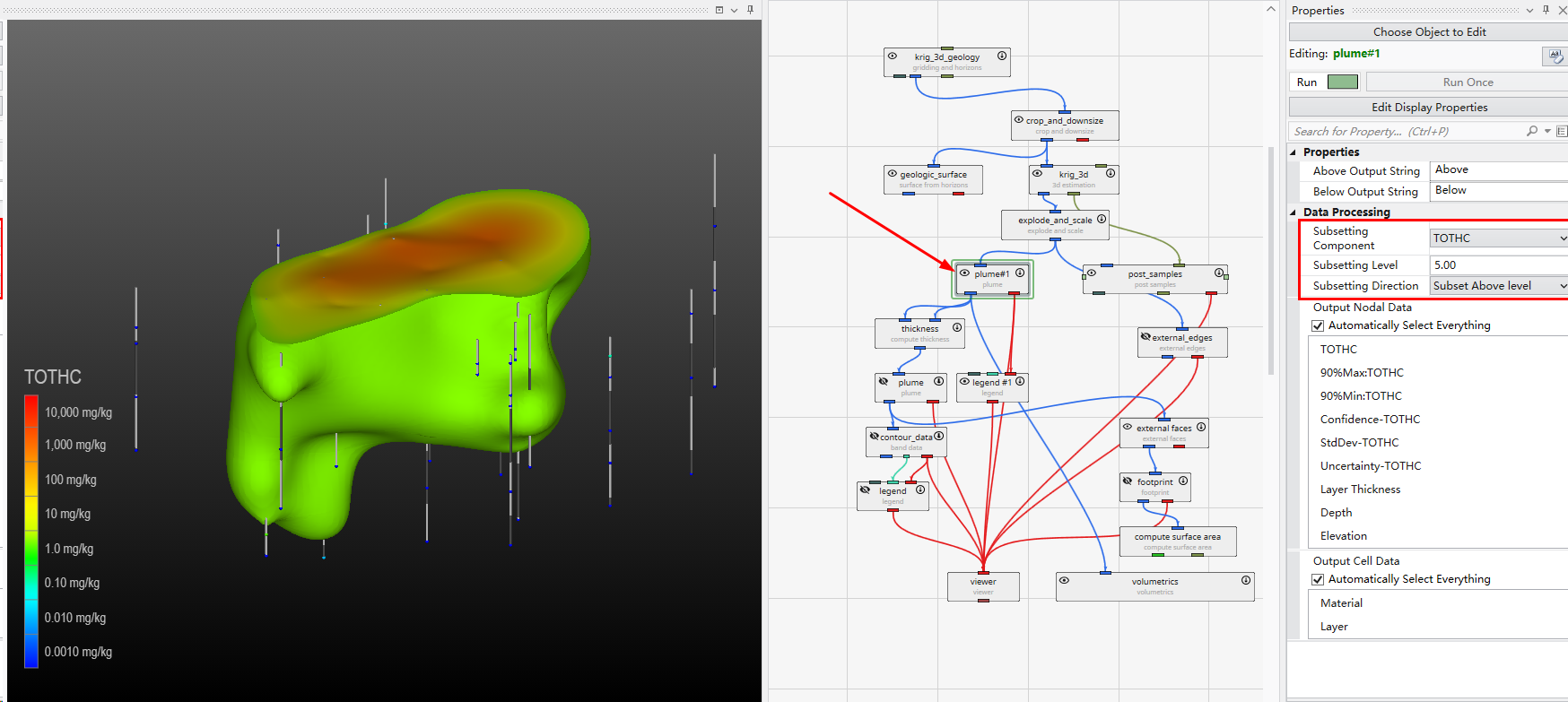Toggle Automatically Select Everything under Output Cell Data
Image resolution: width=1568 pixels, height=702 pixels.
point(1318,579)
